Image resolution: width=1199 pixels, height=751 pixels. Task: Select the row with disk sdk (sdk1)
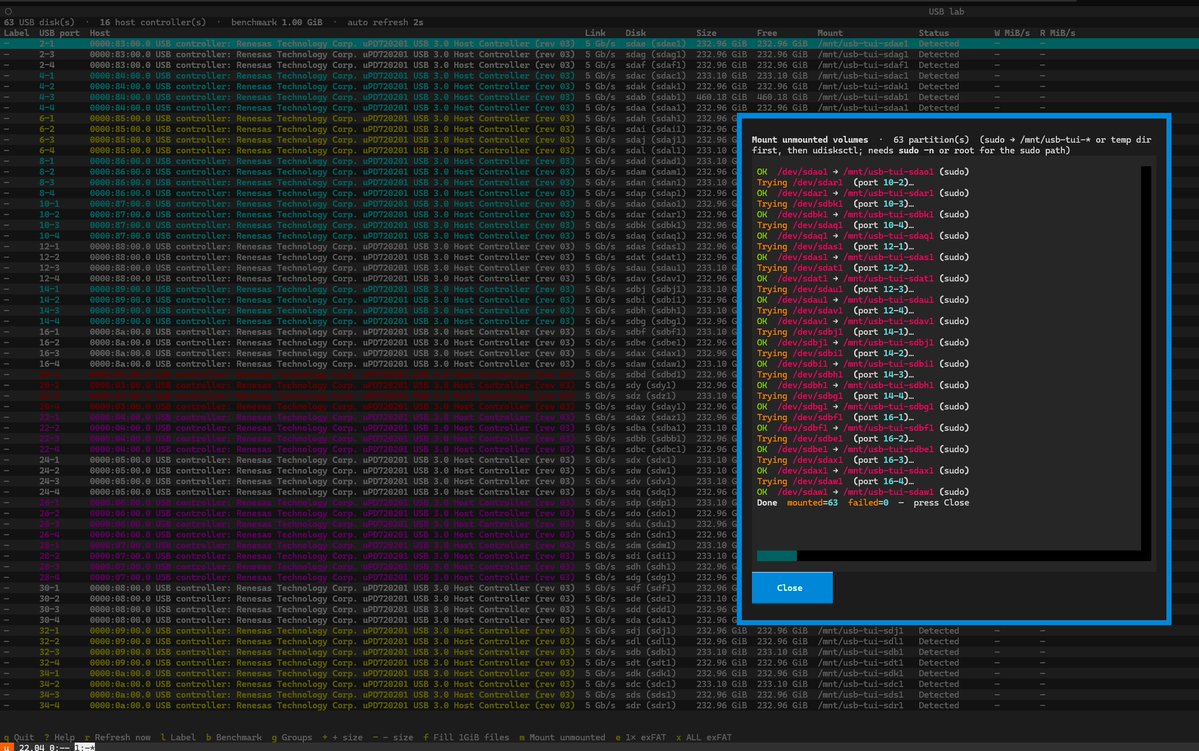[x=600, y=674]
